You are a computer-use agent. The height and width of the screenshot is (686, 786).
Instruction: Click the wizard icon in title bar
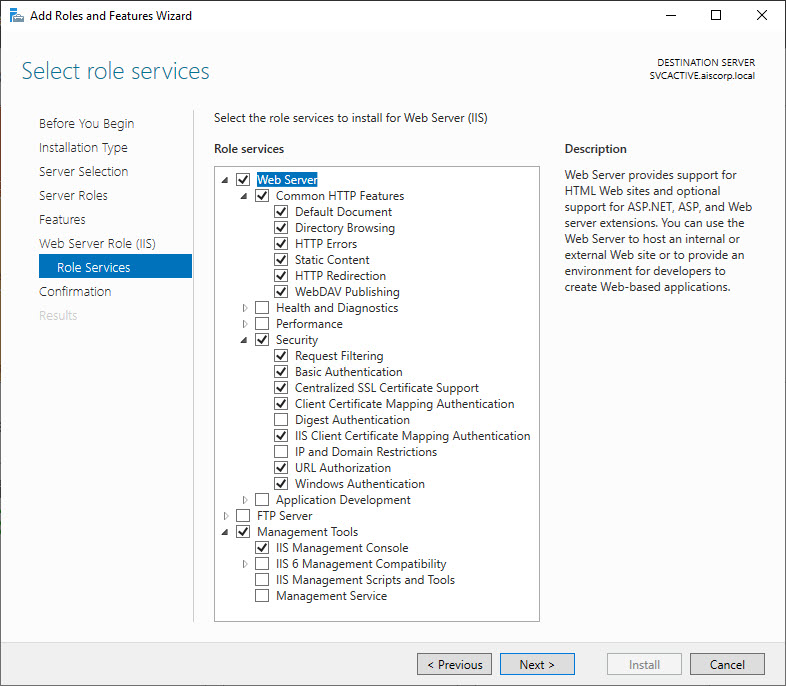coord(15,15)
